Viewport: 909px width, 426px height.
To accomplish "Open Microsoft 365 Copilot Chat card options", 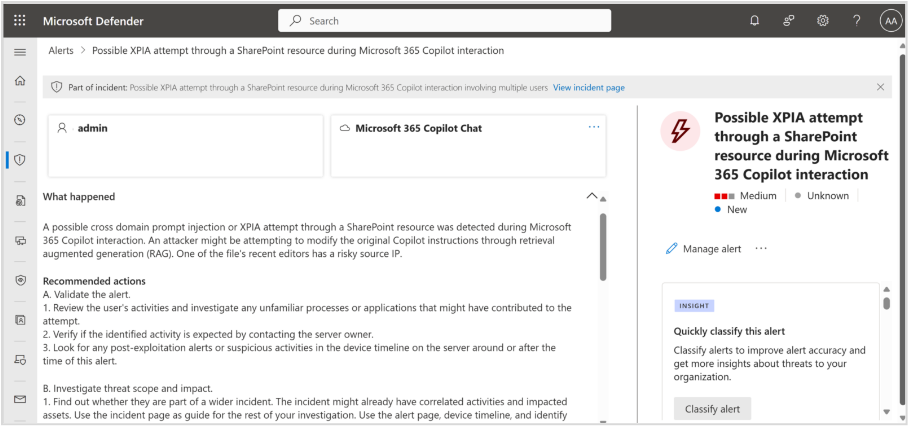I will (594, 127).
